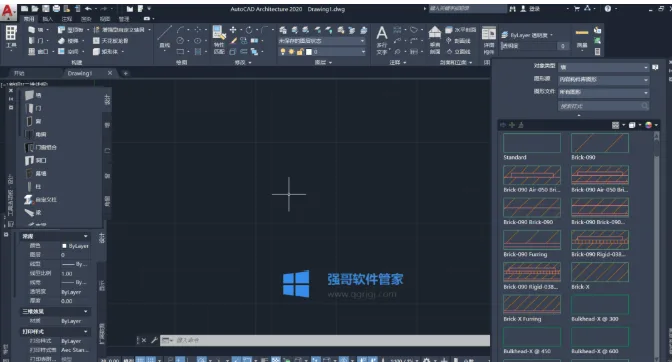The image size is (672, 362).
Task: Click the color wheel icon in style browser toolbar
Action: point(649,125)
